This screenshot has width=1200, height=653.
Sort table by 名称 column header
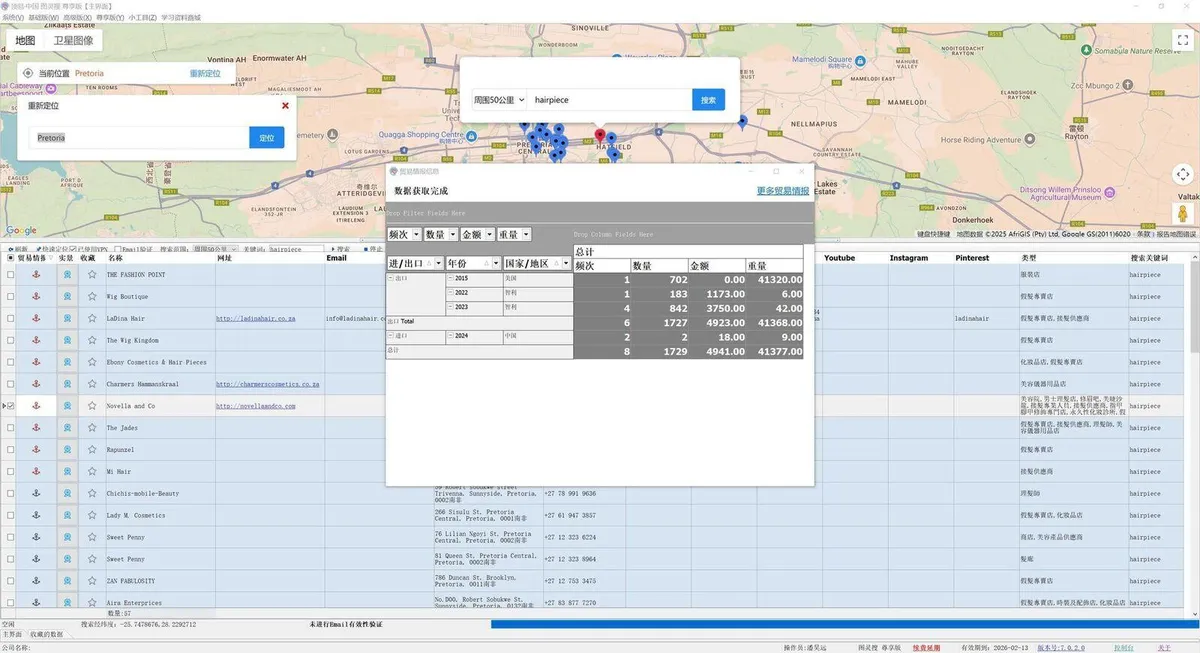coord(160,258)
